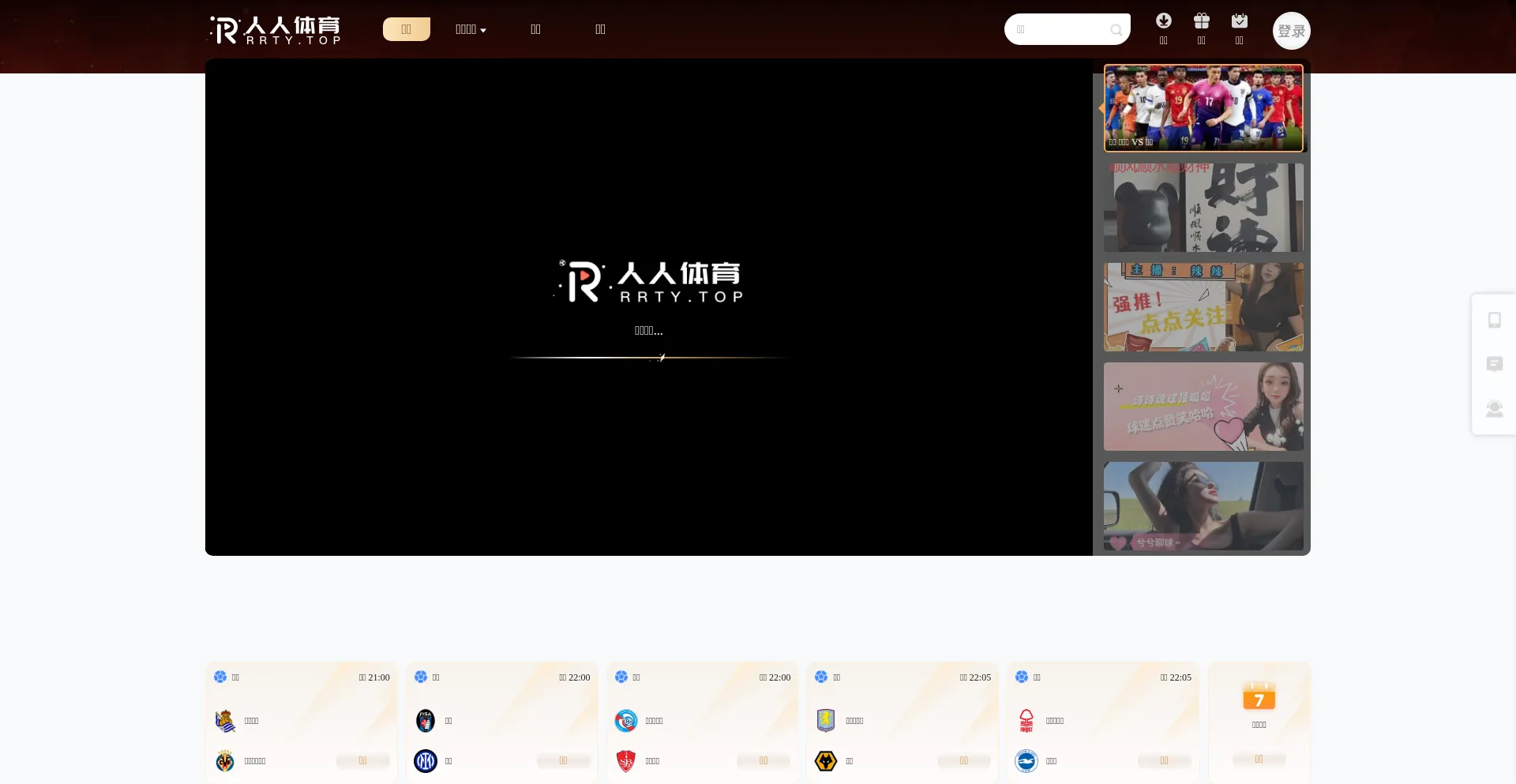Image resolution: width=1516 pixels, height=784 pixels.
Task: Click the magnifier icon in search box
Action: click(x=1116, y=30)
